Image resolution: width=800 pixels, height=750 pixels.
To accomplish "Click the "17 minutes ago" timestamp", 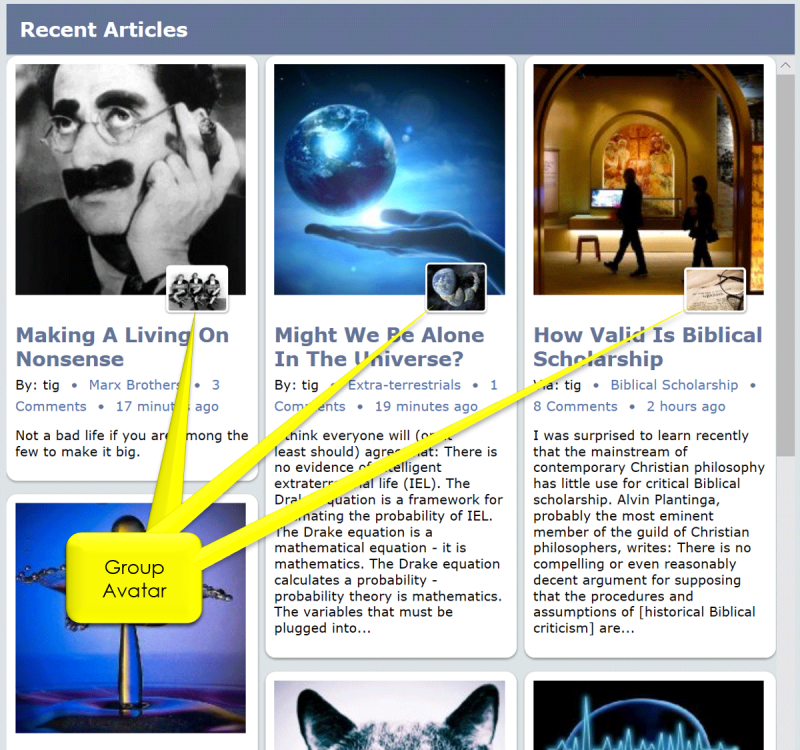I will tap(167, 407).
